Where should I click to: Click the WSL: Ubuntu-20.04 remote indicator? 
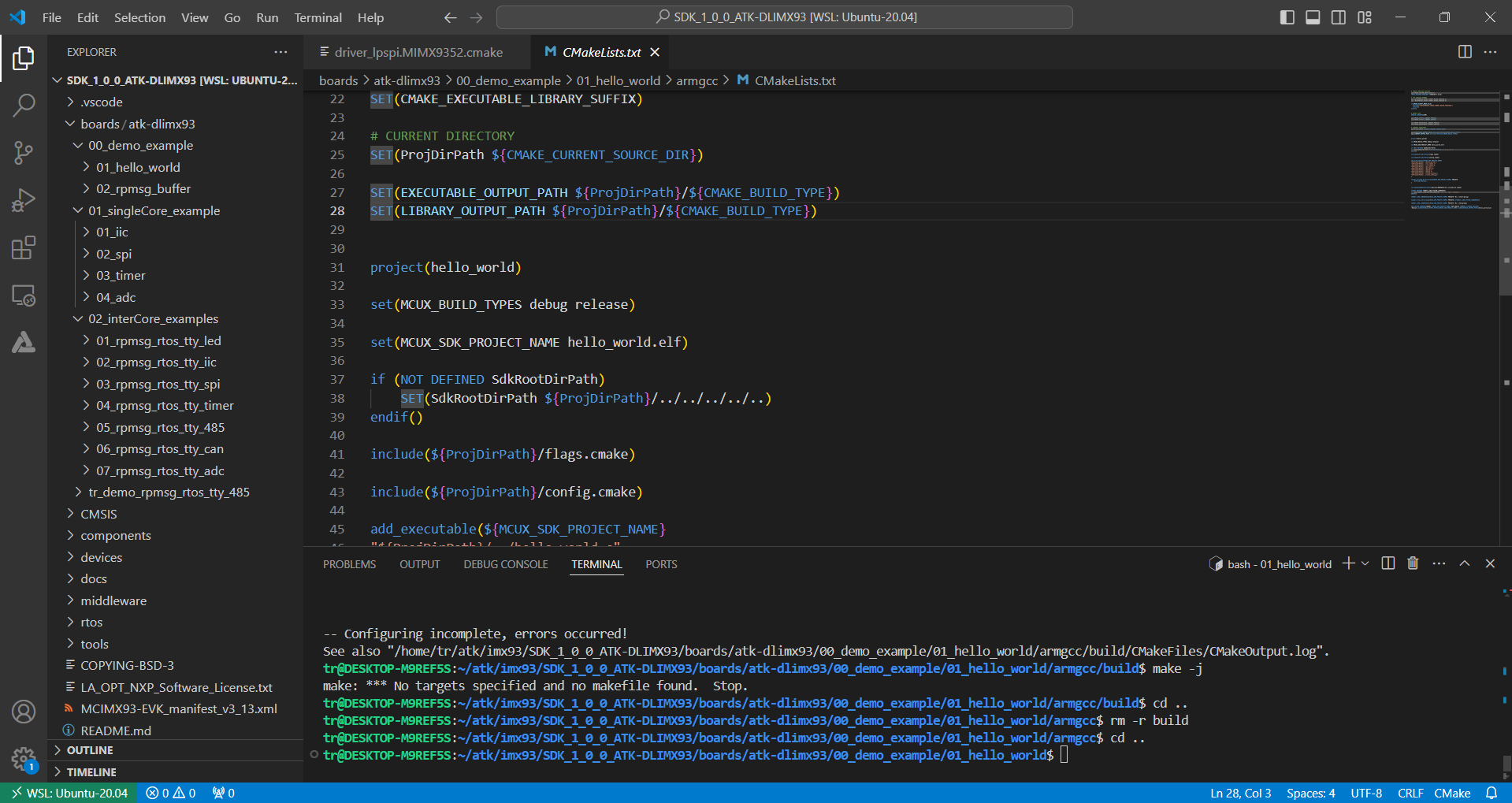point(69,794)
